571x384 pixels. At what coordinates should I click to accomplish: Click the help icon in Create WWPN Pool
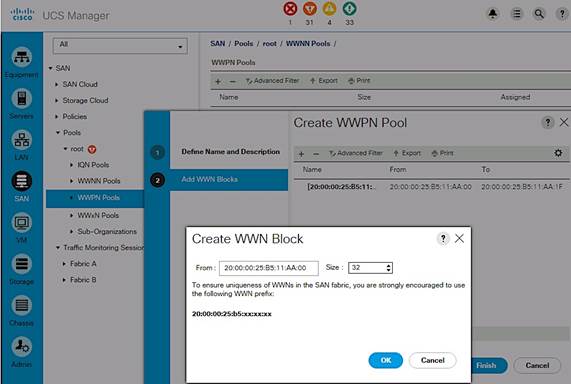547,123
